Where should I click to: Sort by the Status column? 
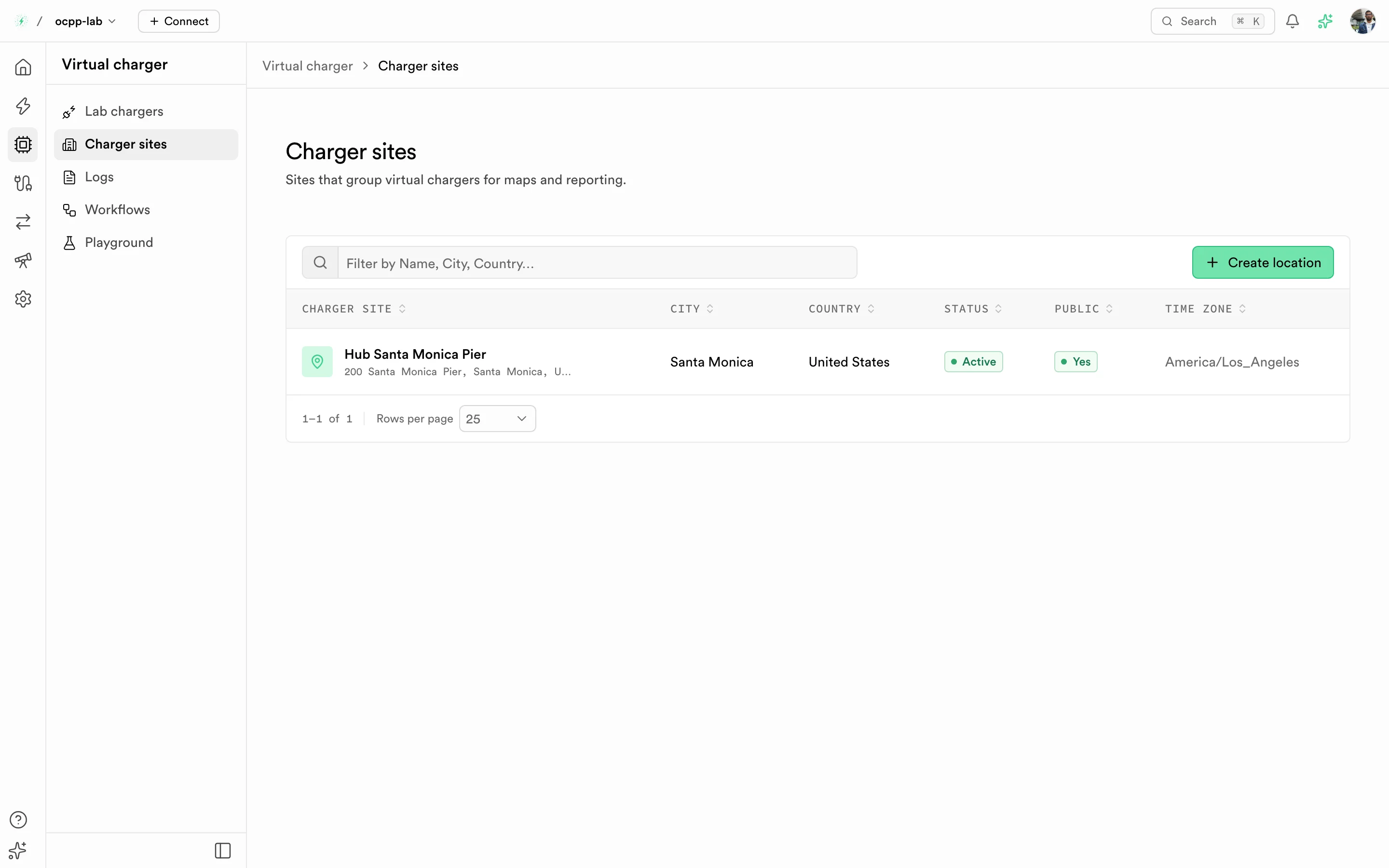pos(973,309)
